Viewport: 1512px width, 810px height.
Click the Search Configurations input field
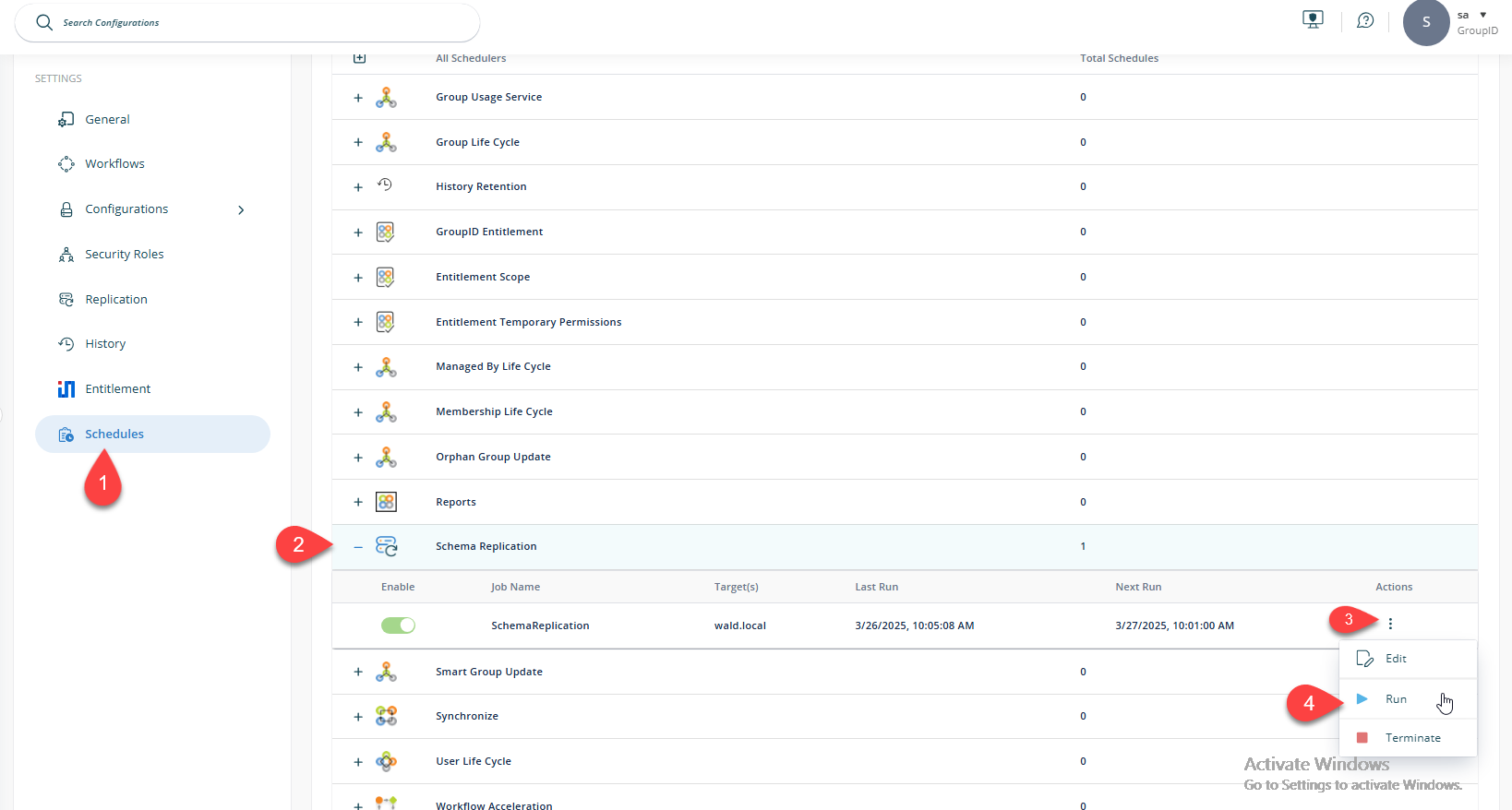247,22
